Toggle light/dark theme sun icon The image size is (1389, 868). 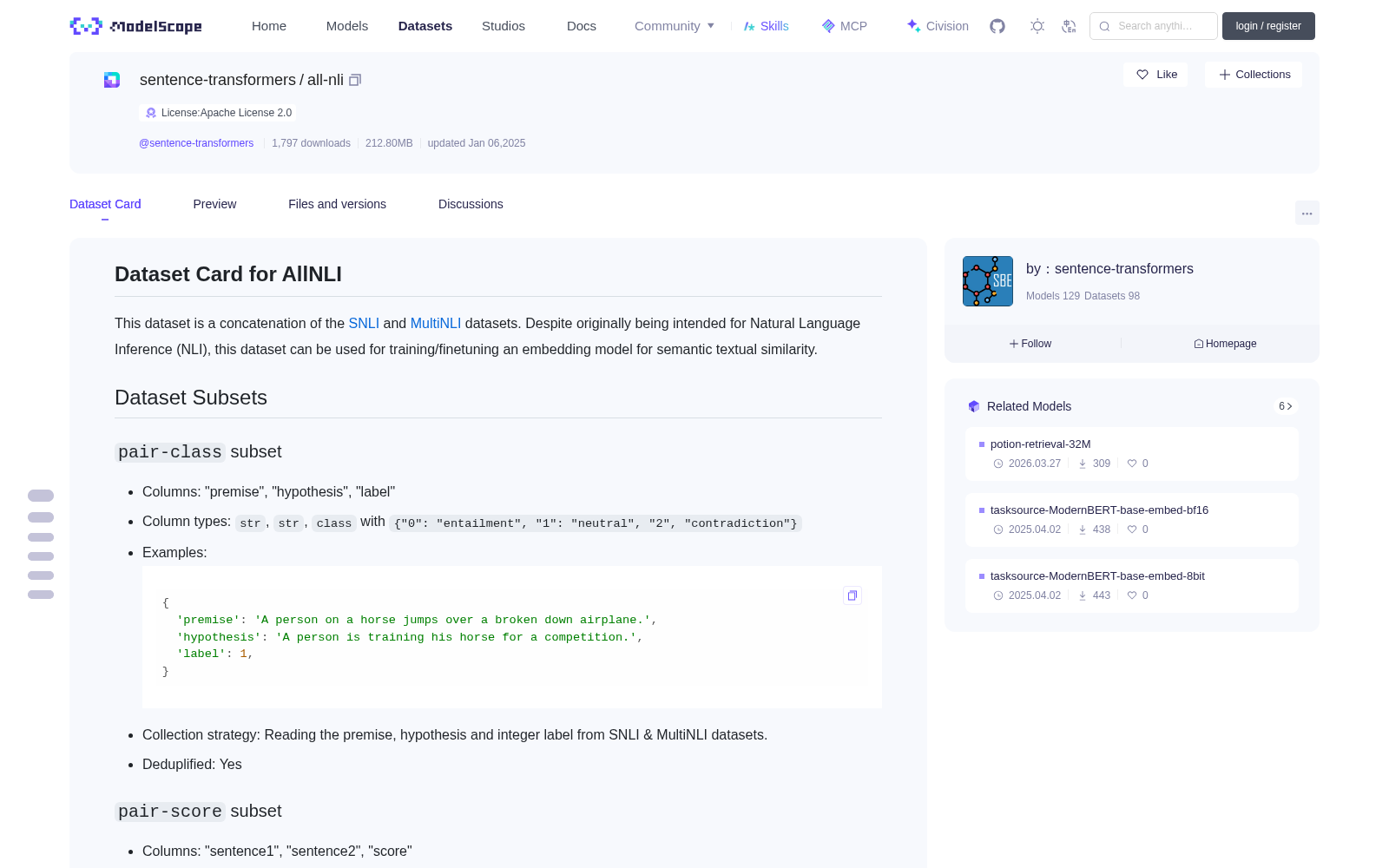1037,26
